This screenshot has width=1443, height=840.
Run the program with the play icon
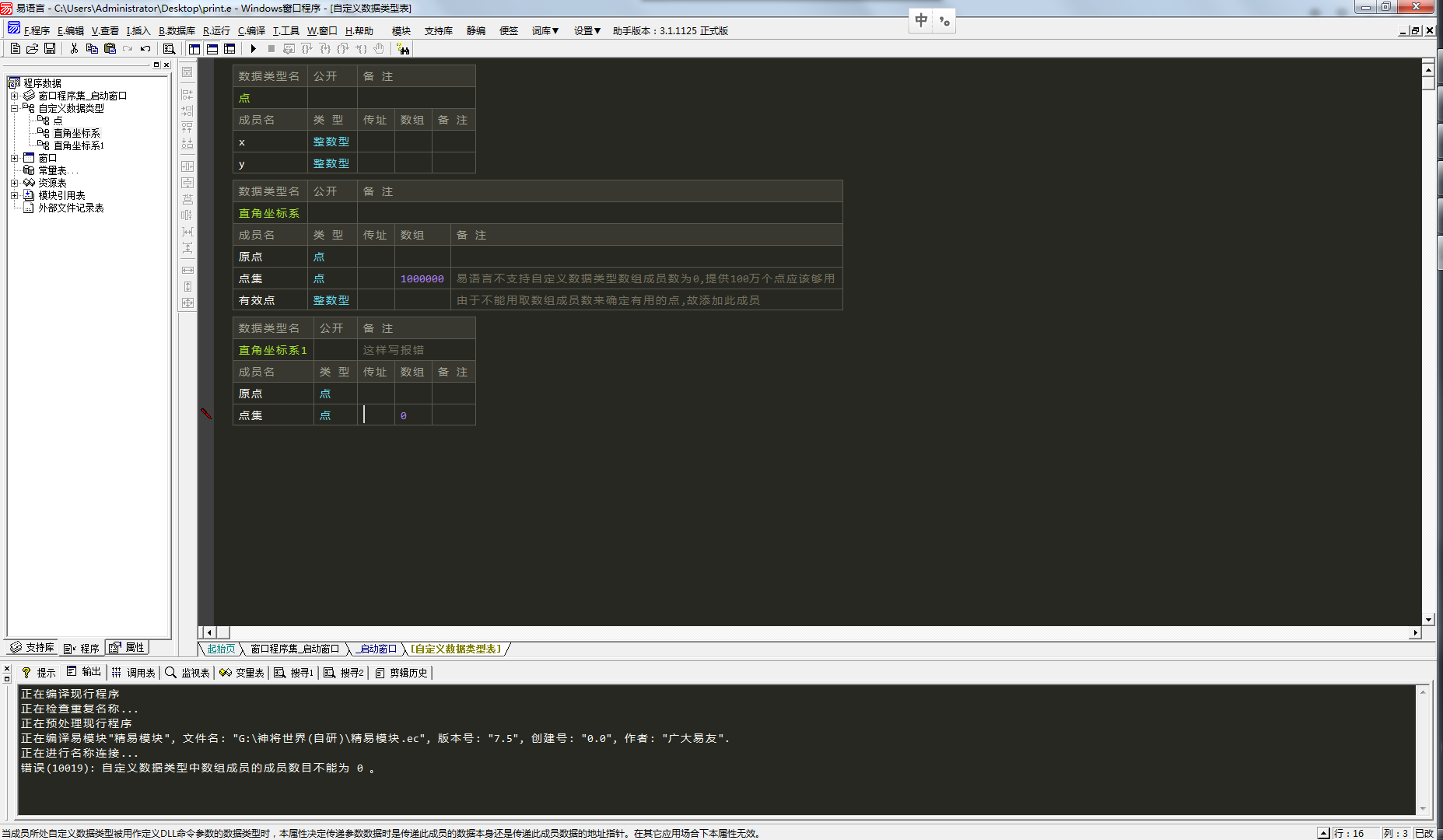pos(254,49)
